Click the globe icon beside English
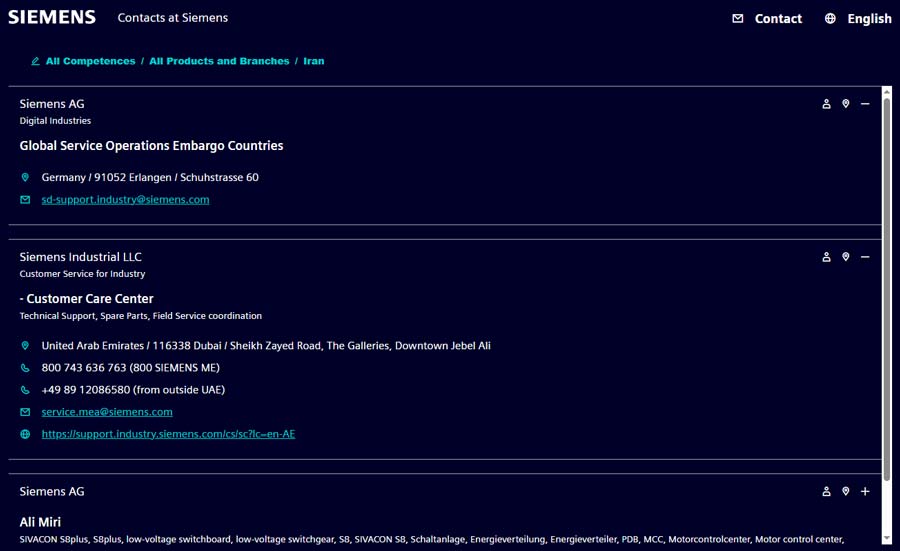Screen dimensions: 900x551 click(x=830, y=18)
